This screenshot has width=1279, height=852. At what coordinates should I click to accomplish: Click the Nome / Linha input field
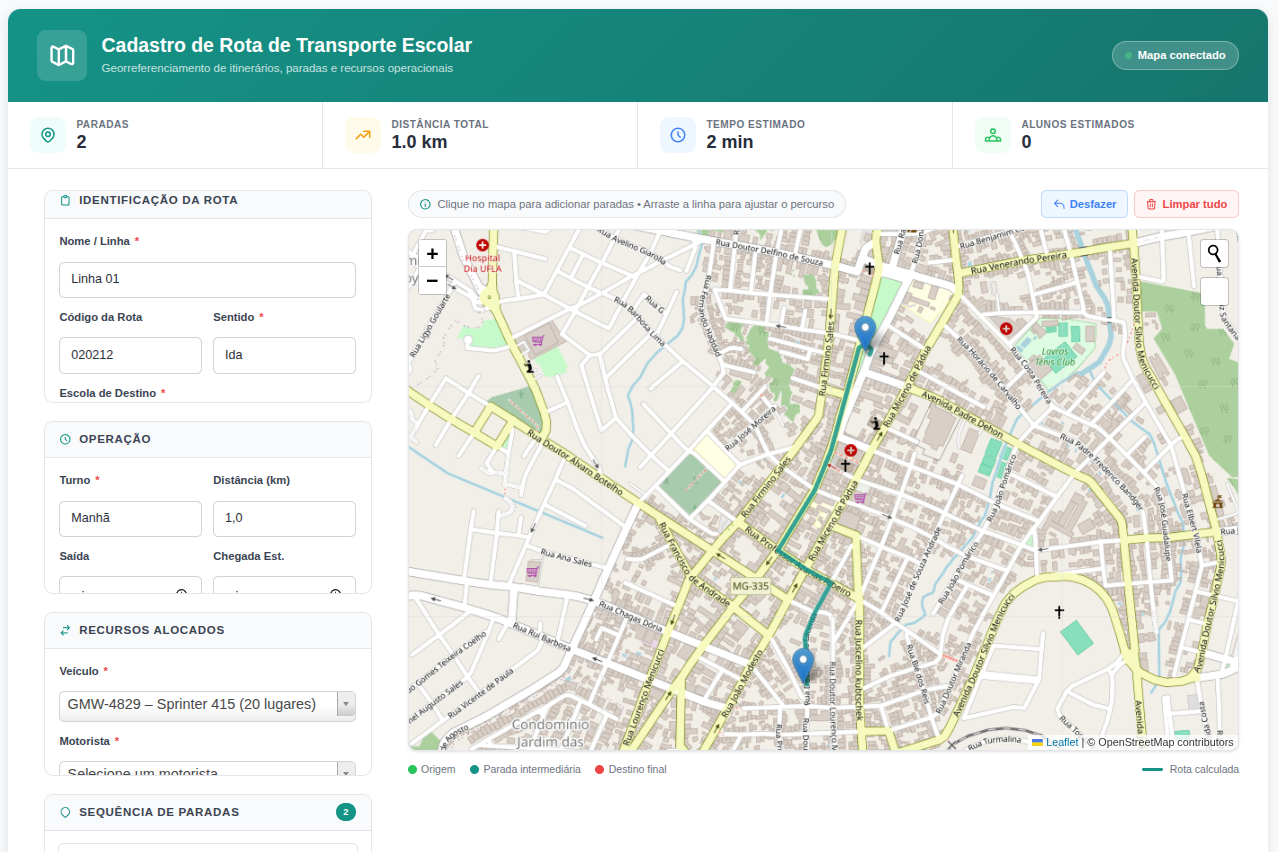[207, 279]
